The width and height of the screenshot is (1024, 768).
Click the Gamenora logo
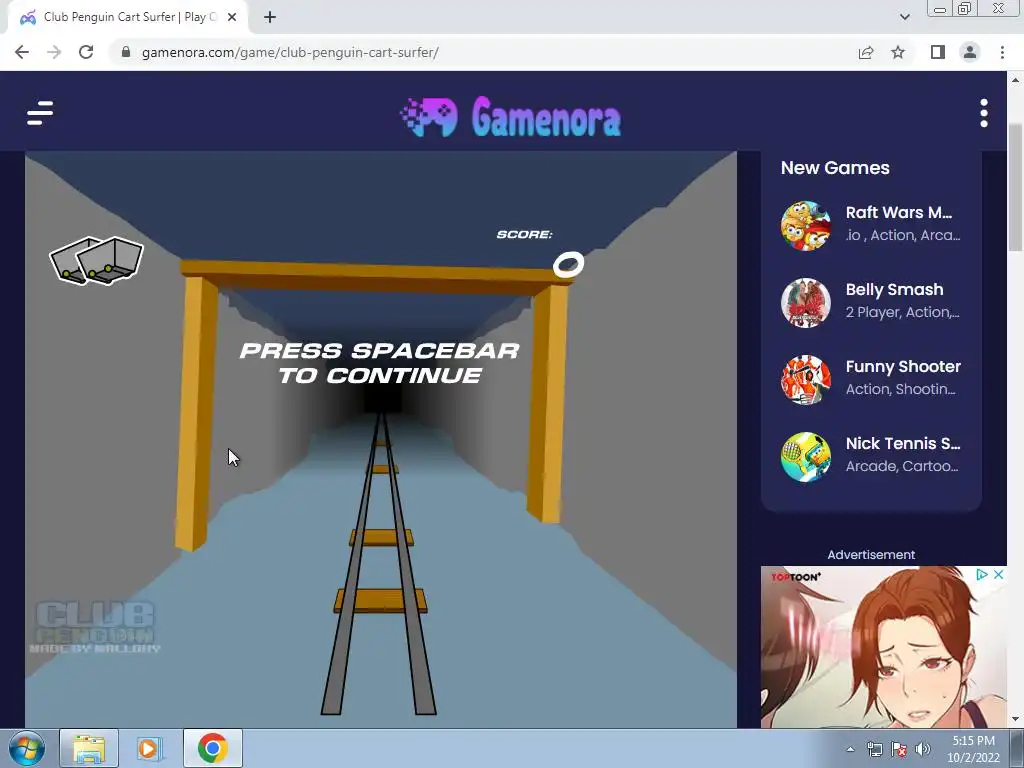(511, 117)
